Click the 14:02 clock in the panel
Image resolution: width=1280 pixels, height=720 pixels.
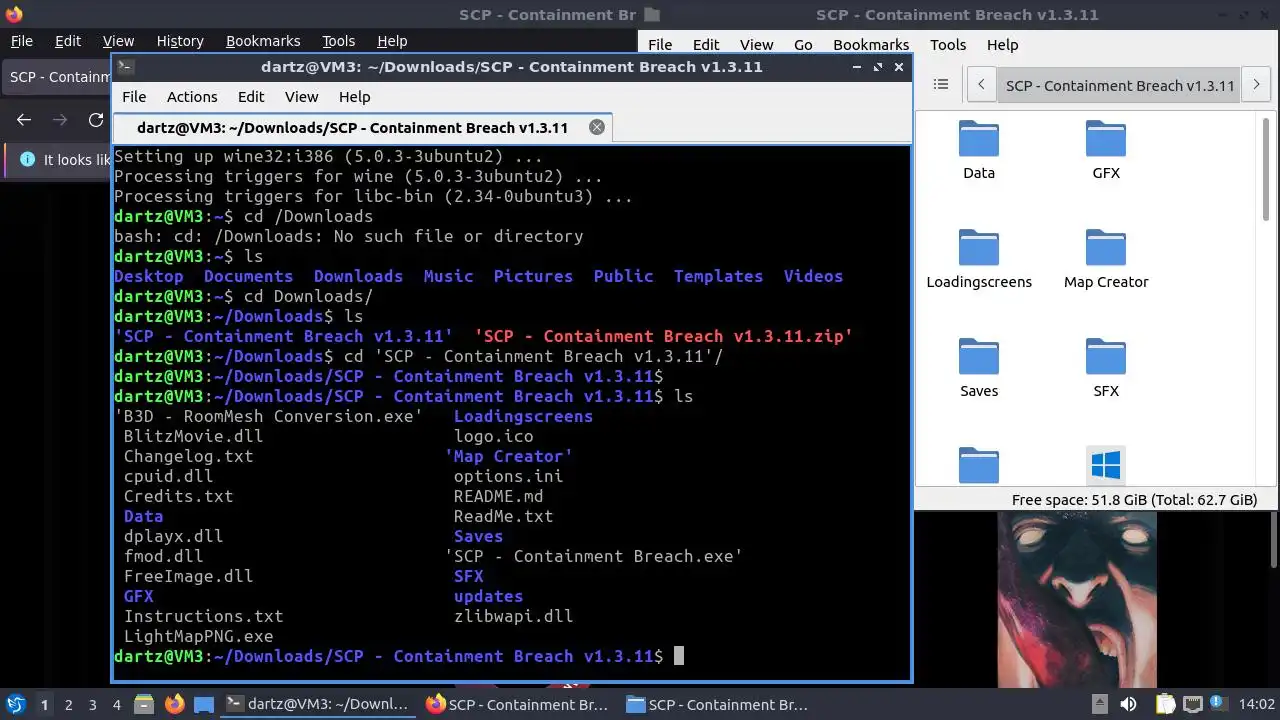tap(1257, 704)
